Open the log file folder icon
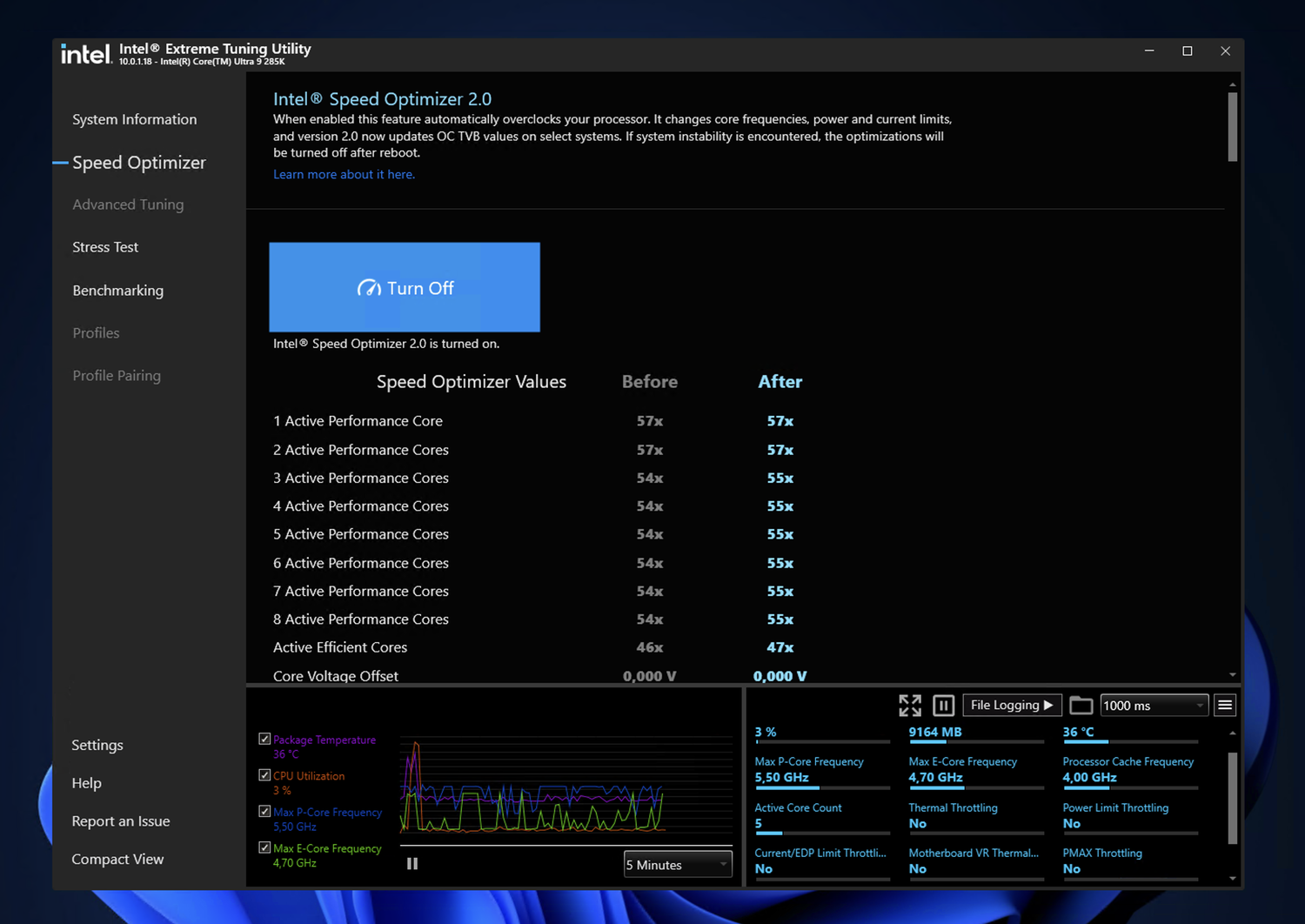This screenshot has width=1305, height=924. click(x=1081, y=705)
